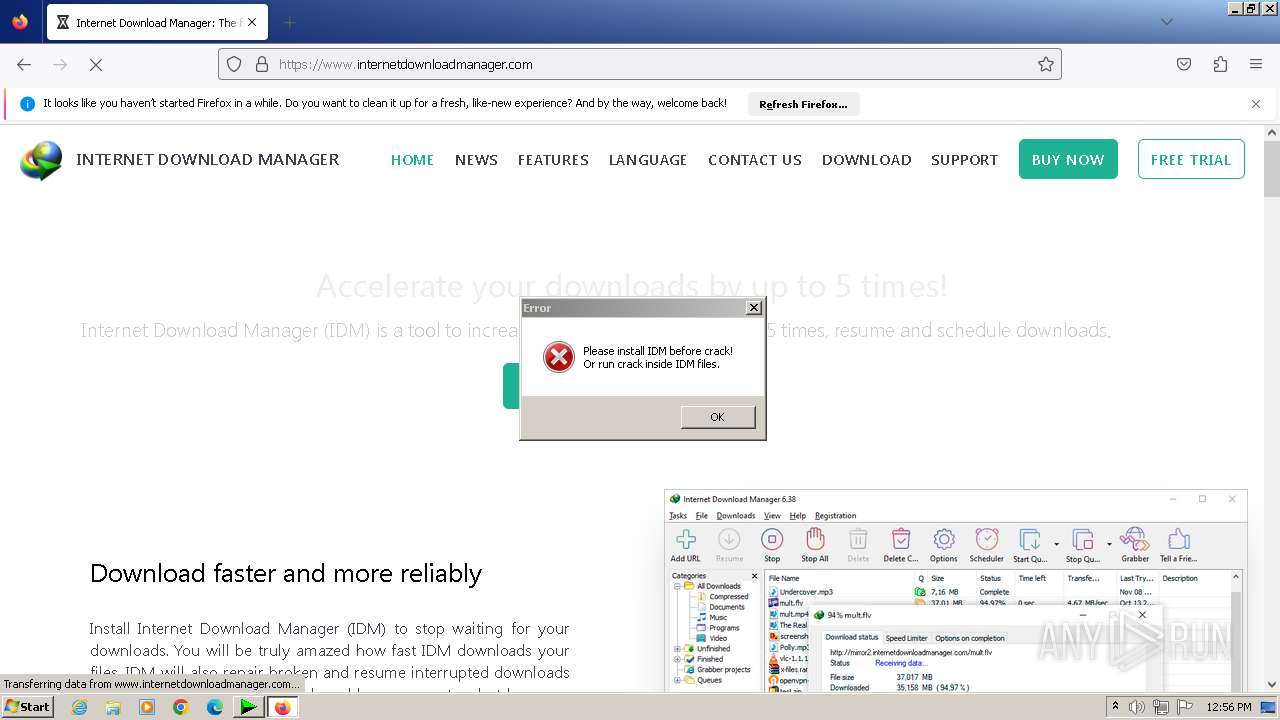1280x720 pixels.
Task: Open the Extensions puzzle icon
Action: pos(1220,64)
